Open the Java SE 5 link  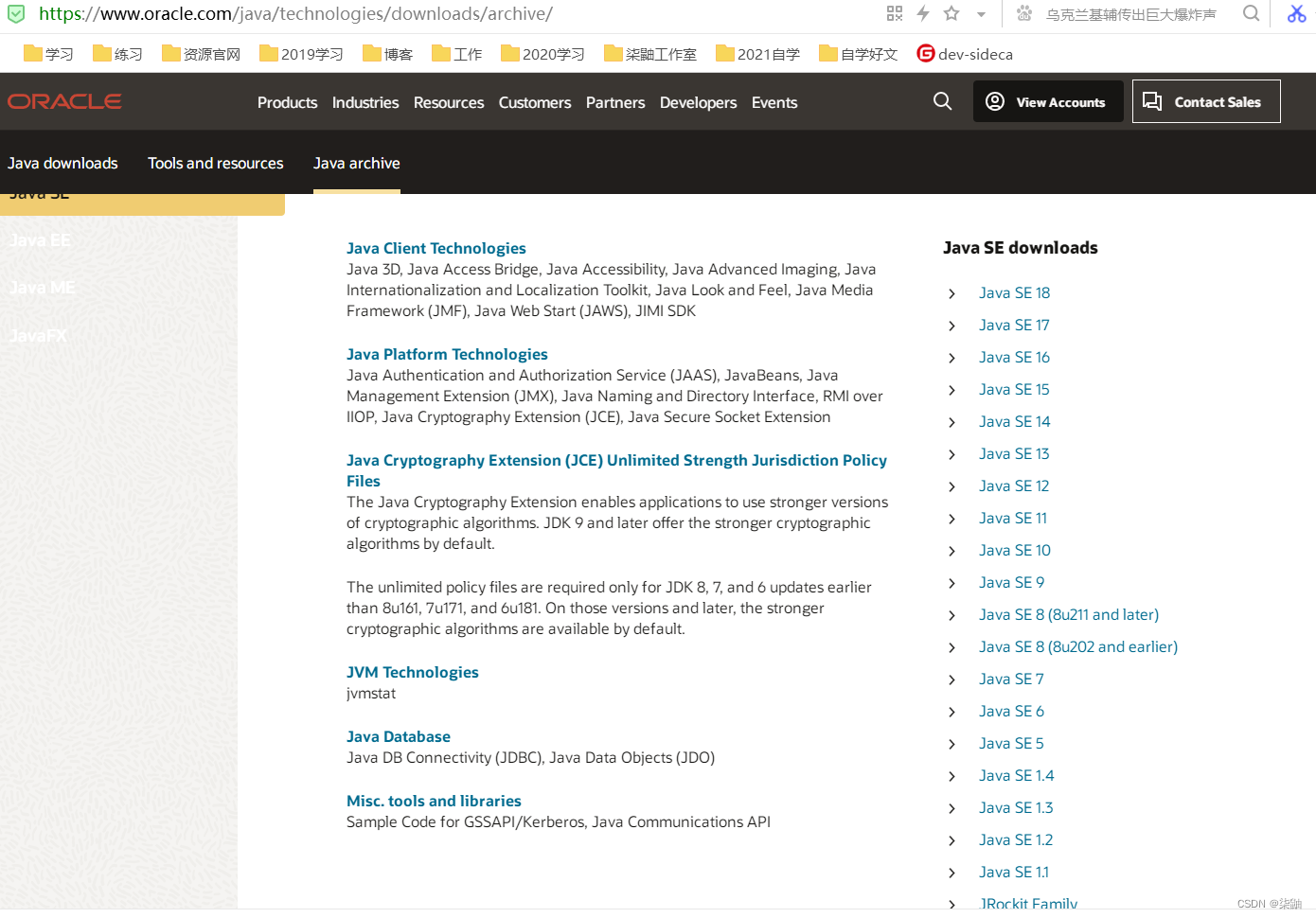point(1011,743)
